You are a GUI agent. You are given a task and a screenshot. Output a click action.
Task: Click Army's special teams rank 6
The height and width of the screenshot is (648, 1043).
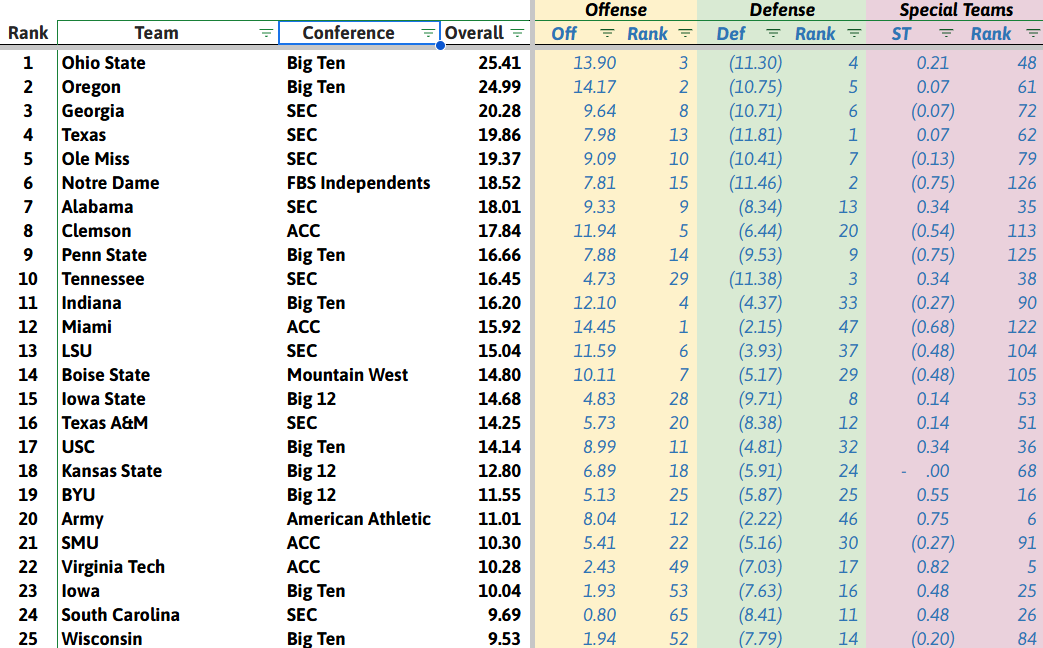[1032, 519]
